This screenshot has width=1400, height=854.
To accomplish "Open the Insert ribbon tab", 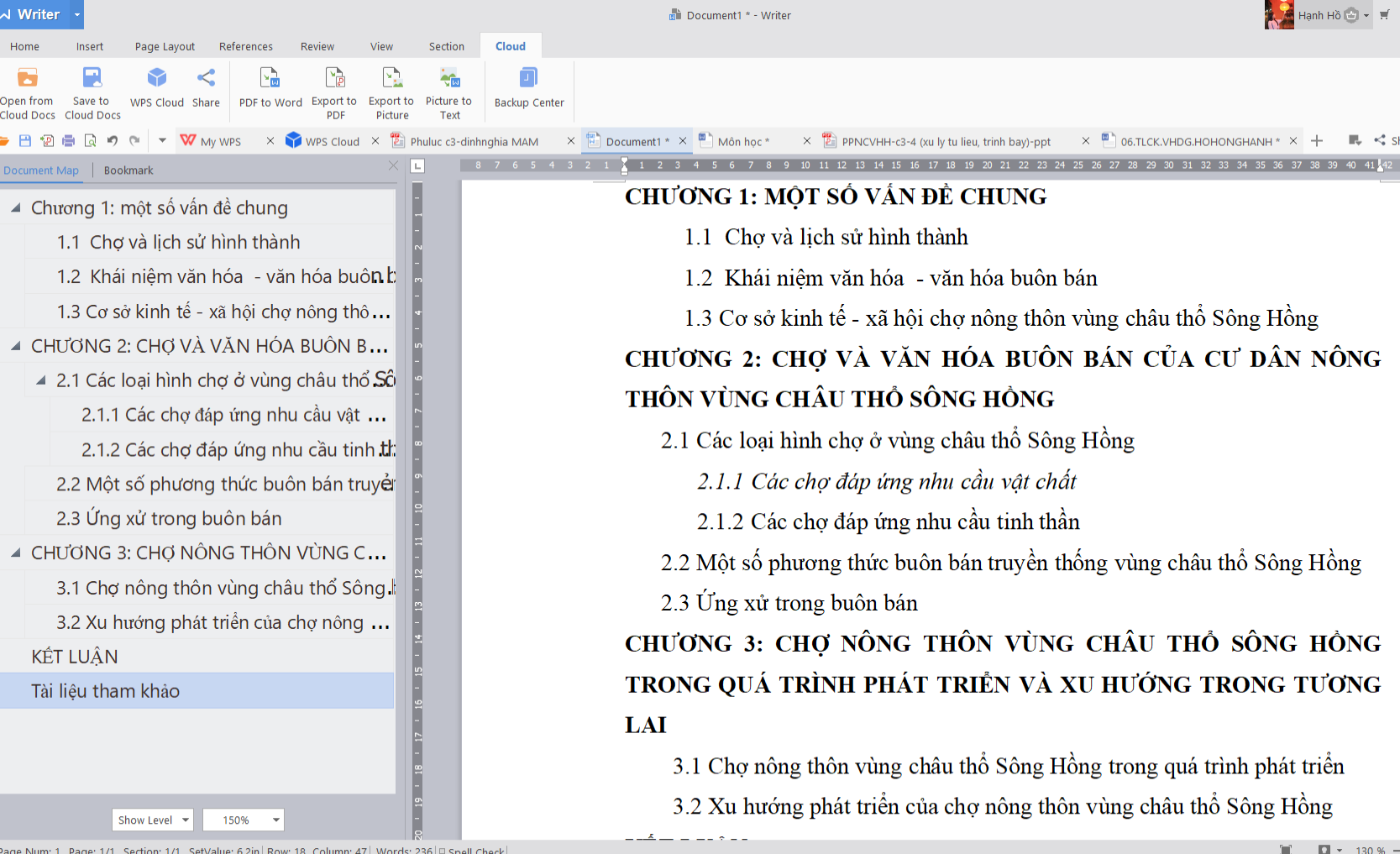I will [x=90, y=46].
